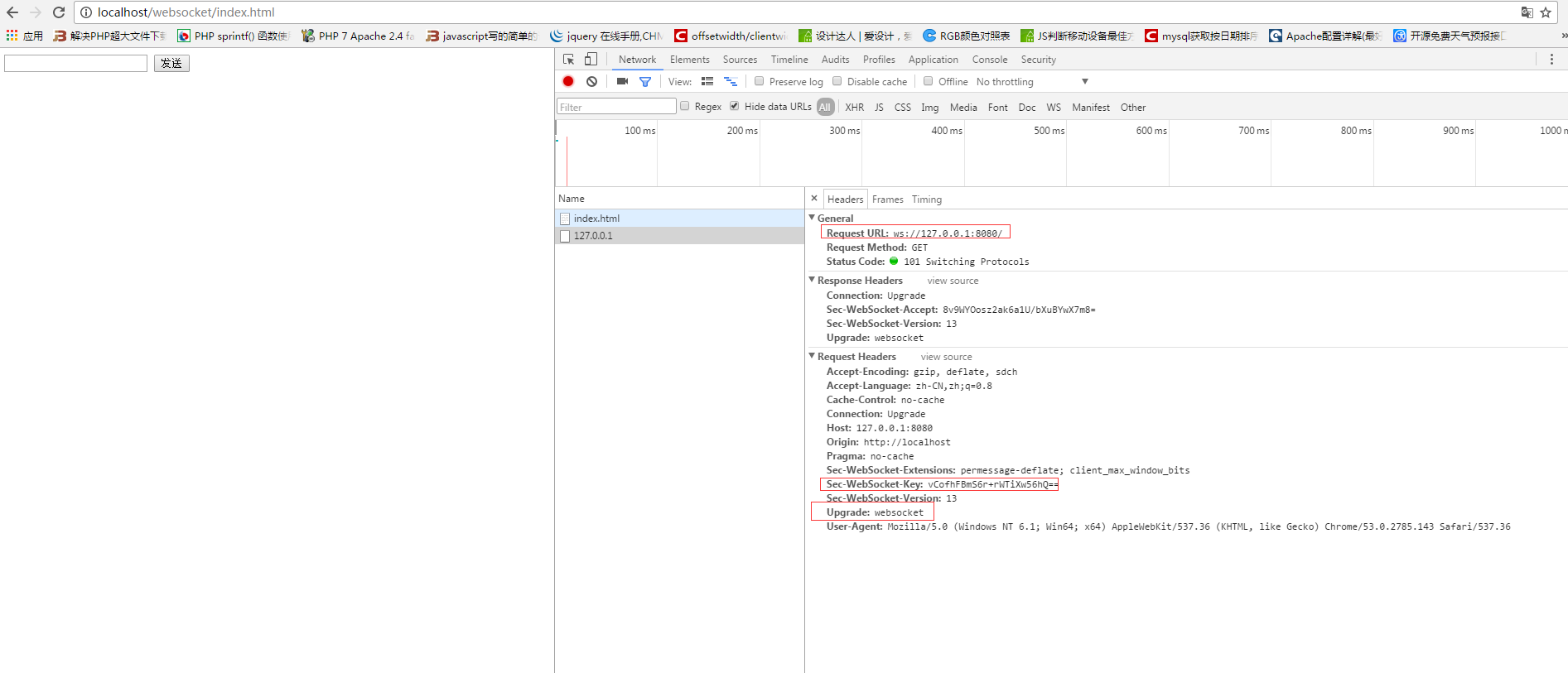Collapse the General section
The height and width of the screenshot is (673, 1568).
coord(812,218)
